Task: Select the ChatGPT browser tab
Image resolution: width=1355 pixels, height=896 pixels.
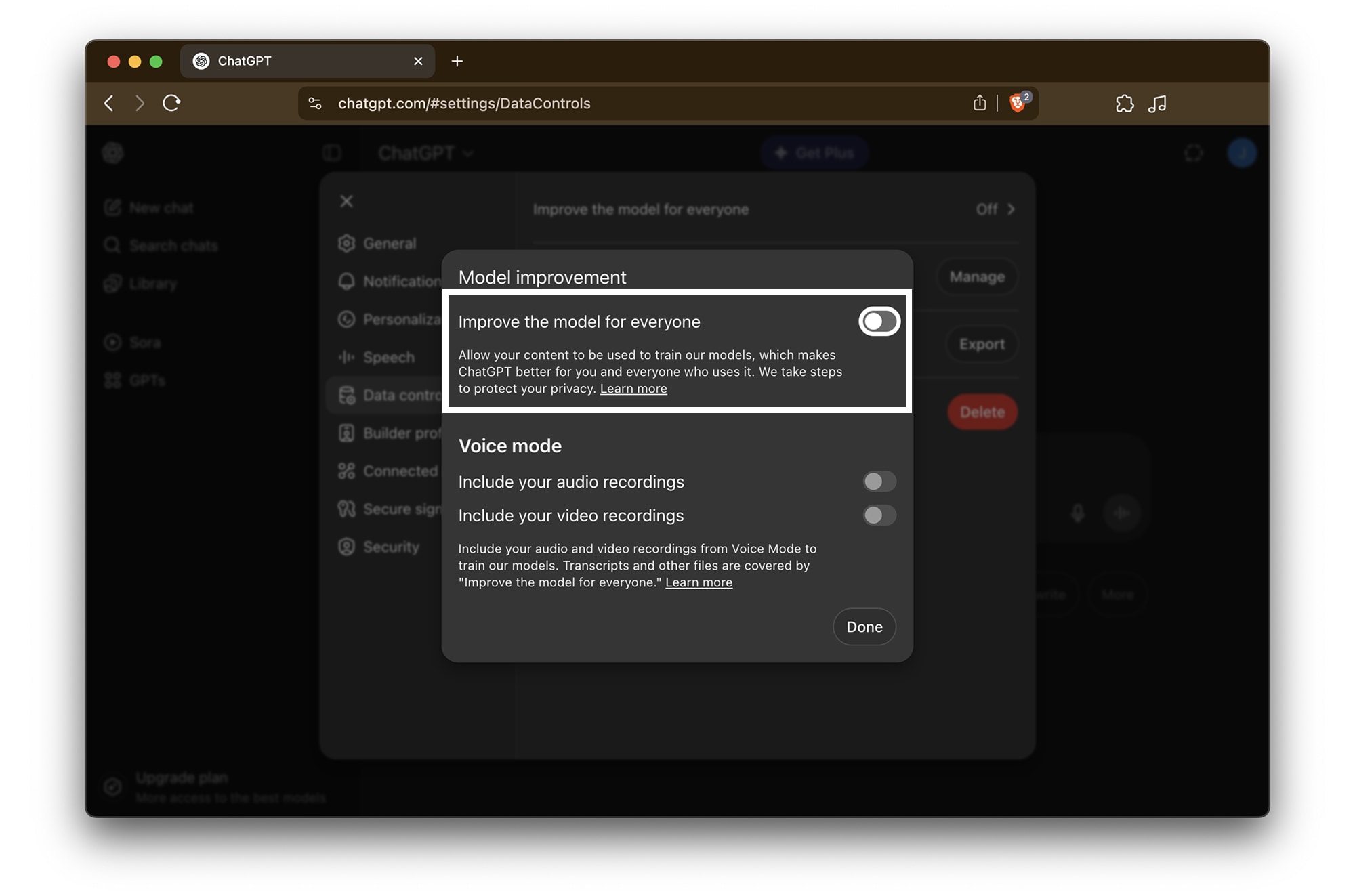Action: tap(308, 61)
